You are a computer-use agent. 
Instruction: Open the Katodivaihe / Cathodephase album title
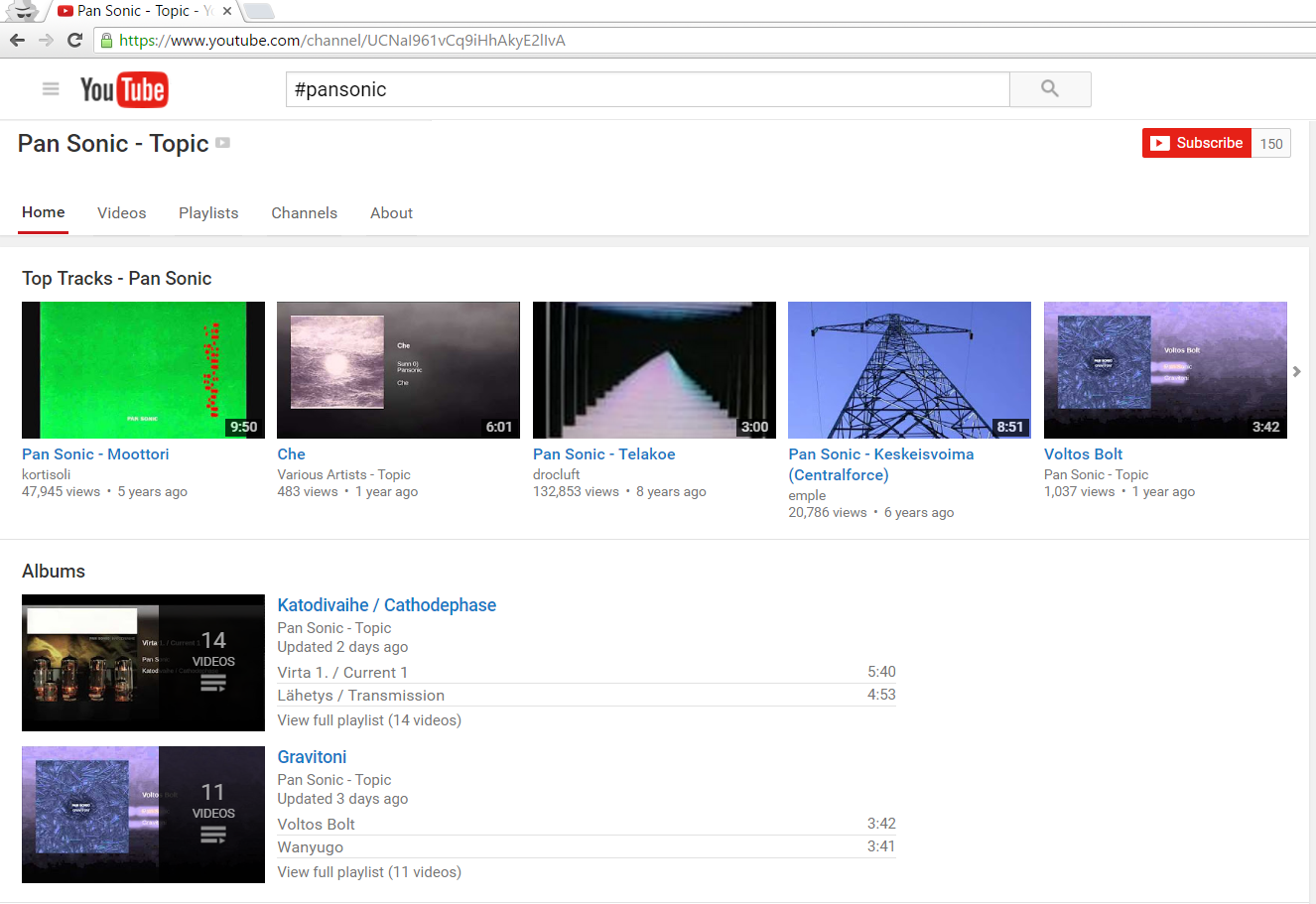pyautogui.click(x=387, y=605)
